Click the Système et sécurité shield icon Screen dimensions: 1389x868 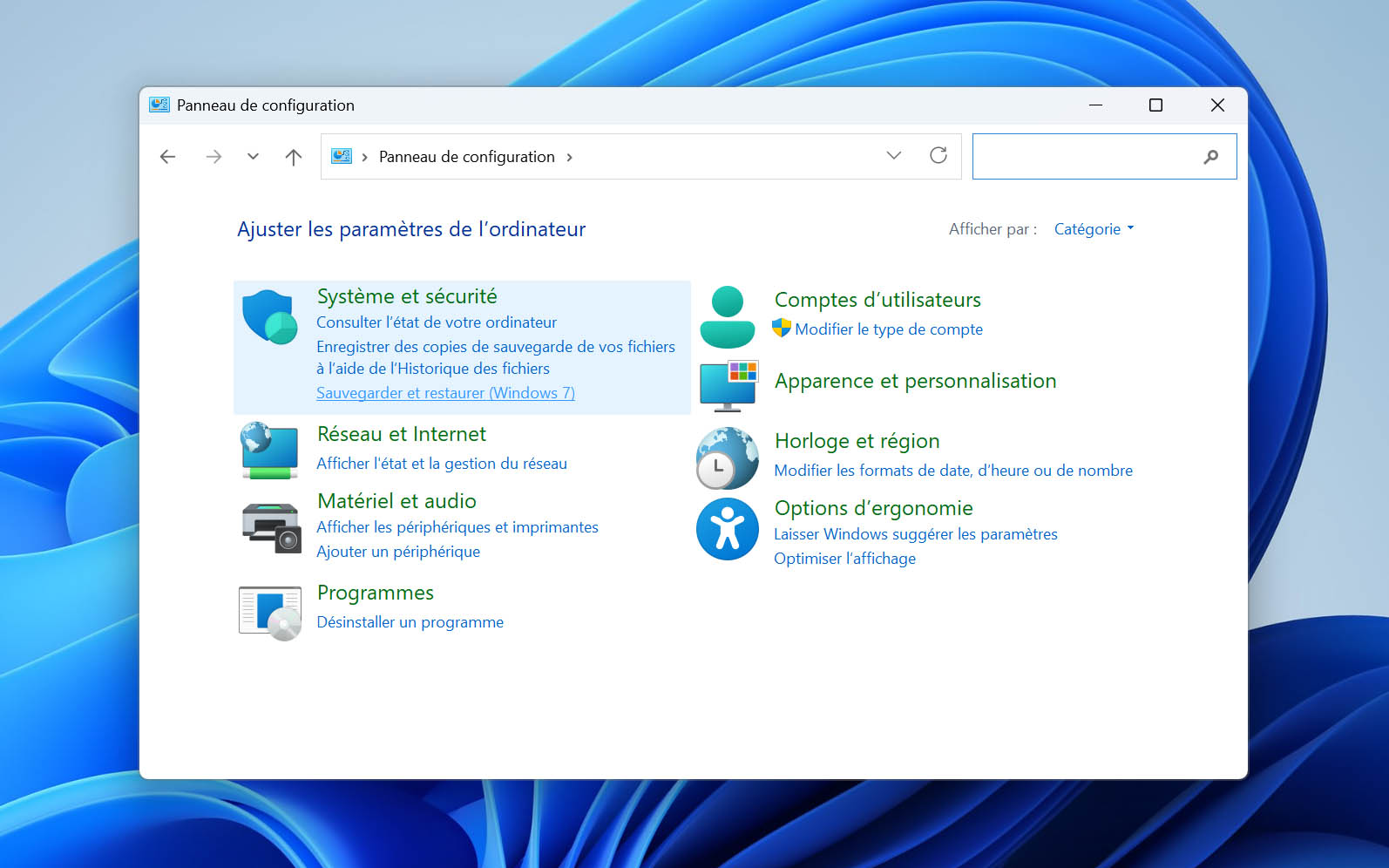[270, 317]
